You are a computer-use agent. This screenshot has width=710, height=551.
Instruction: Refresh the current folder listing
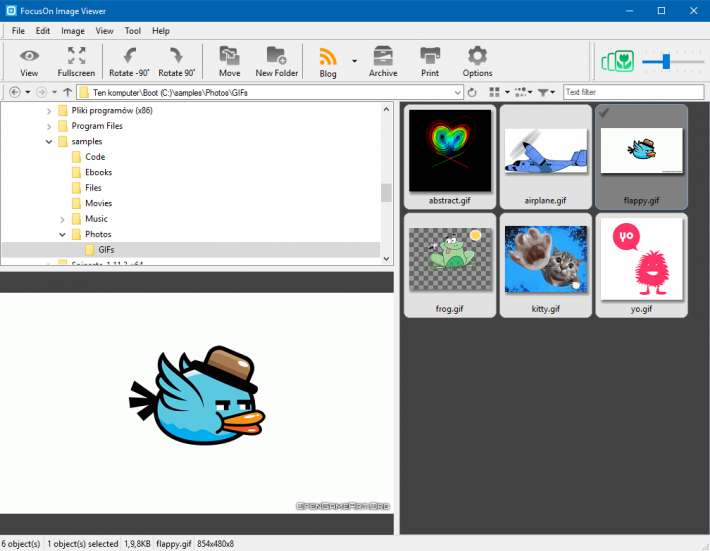[472, 92]
